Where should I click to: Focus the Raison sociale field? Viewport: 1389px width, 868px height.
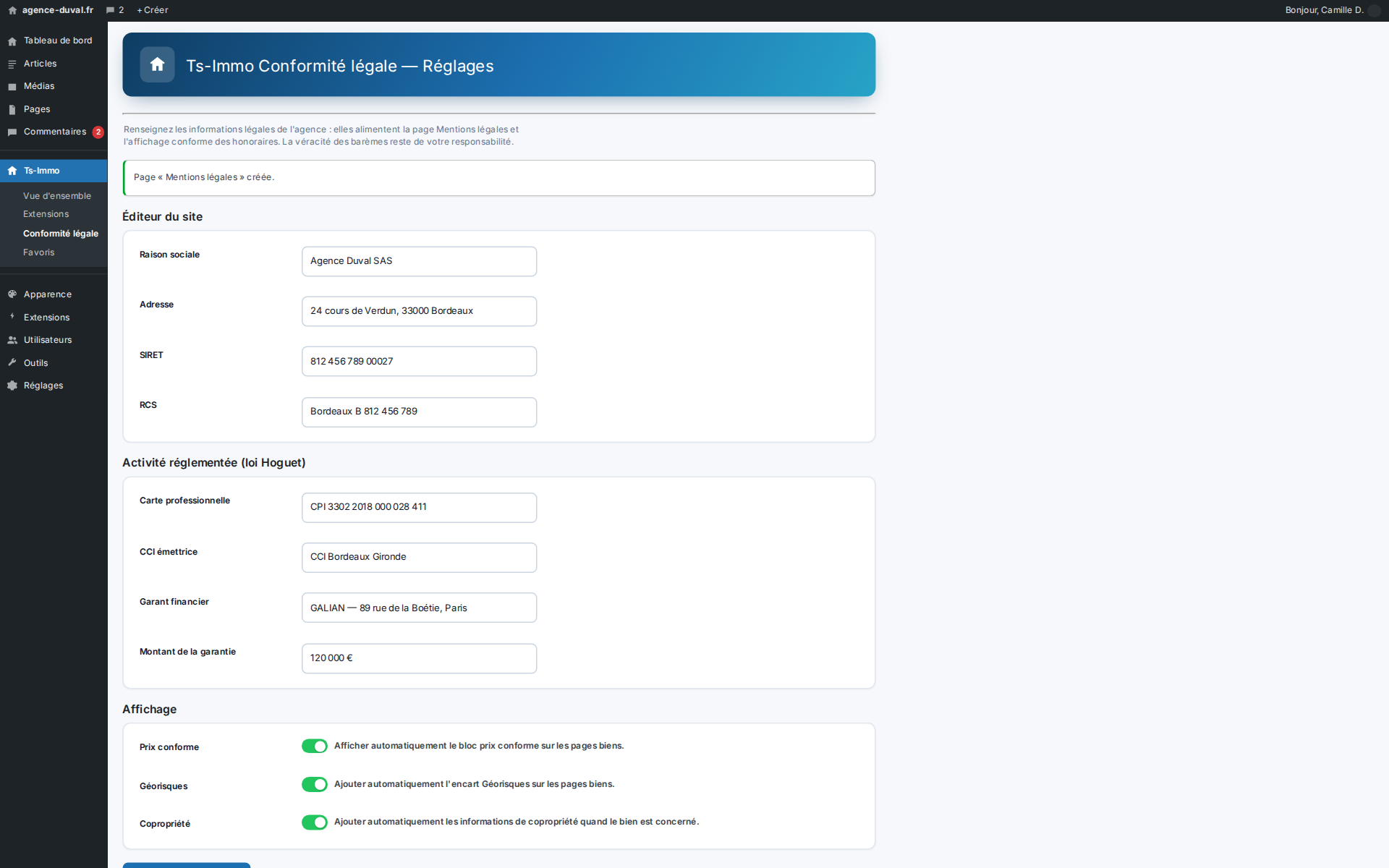click(419, 261)
